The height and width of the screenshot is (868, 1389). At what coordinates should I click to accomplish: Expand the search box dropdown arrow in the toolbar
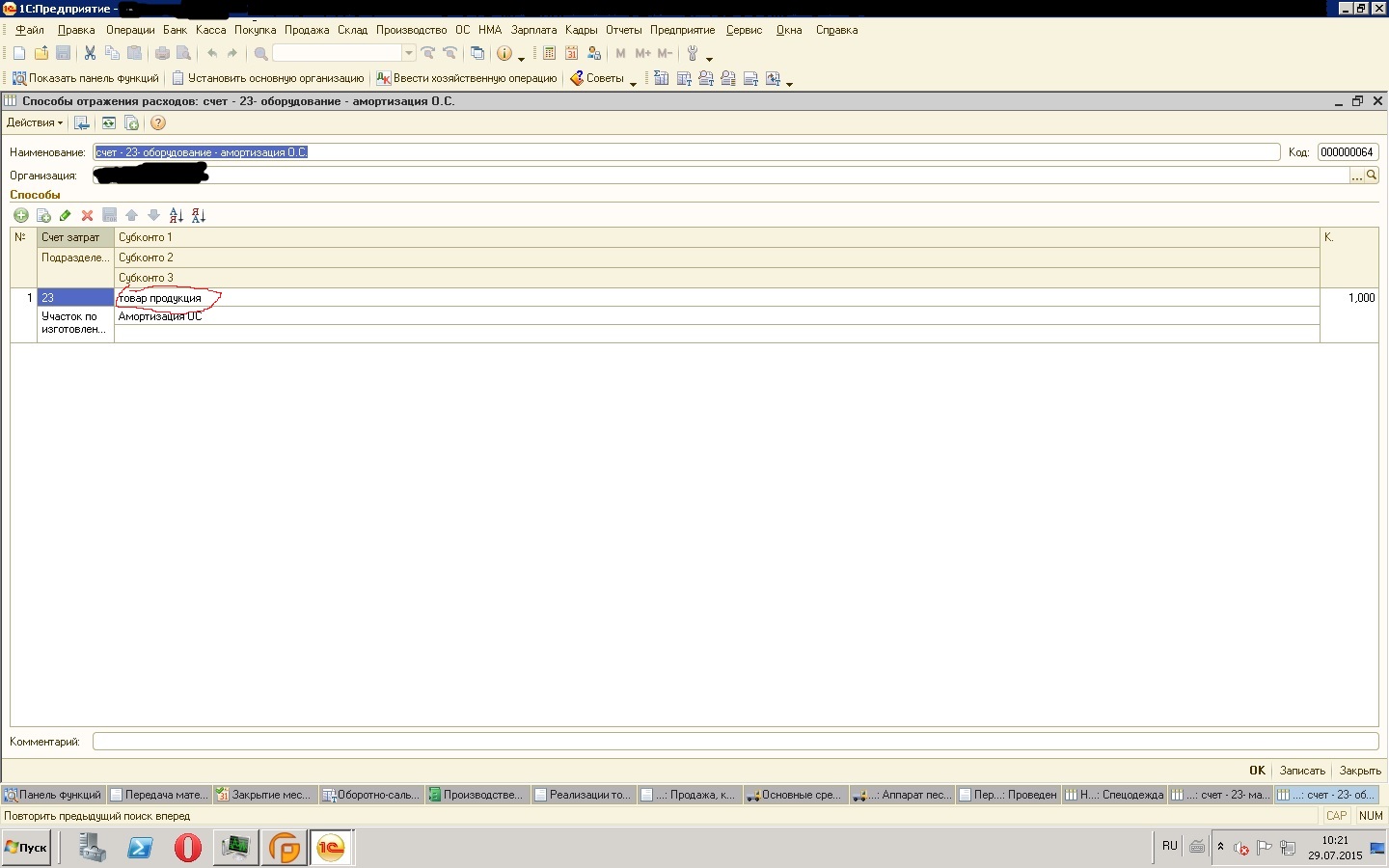coord(409,53)
